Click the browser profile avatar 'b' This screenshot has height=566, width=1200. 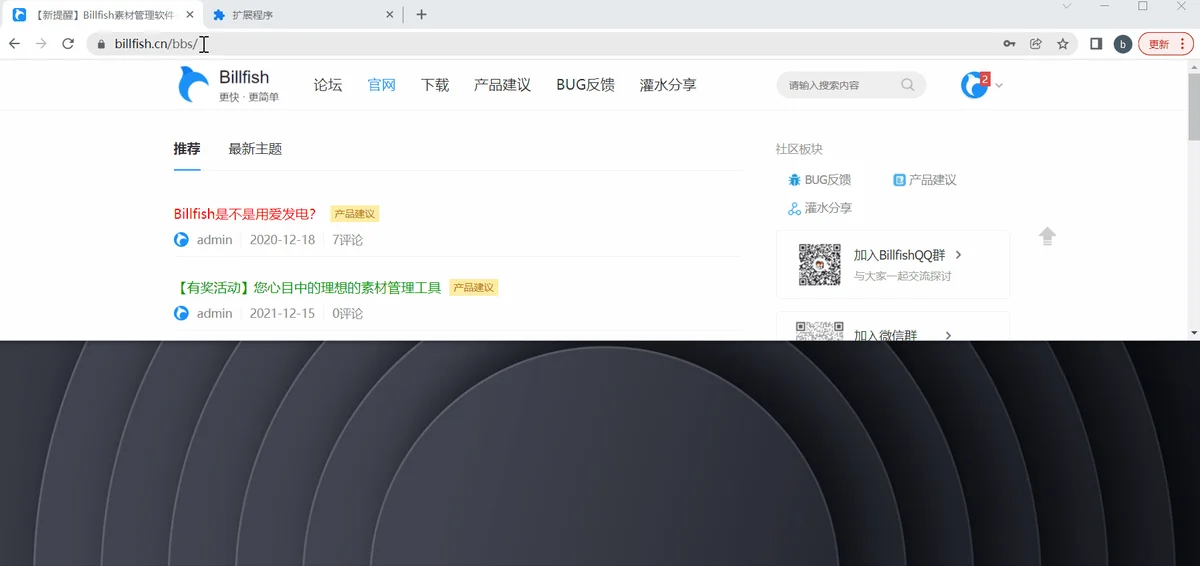click(1123, 44)
